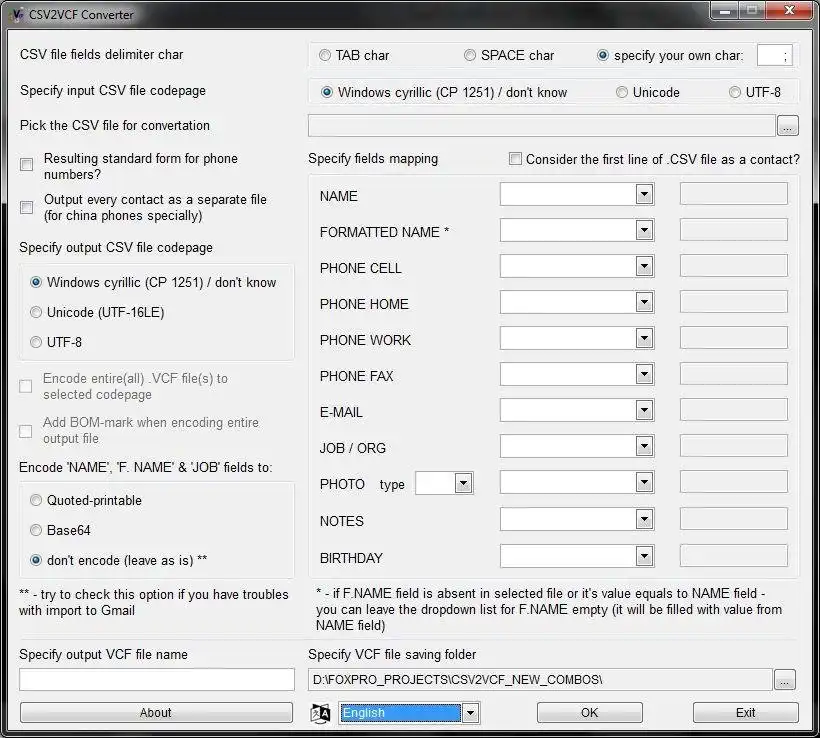Open the PHOTO type dropdown

coord(463,483)
